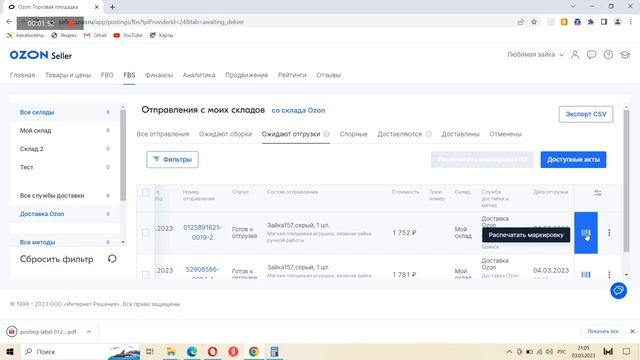Show hidden system tray icons
The width and height of the screenshot is (640, 360).
click(509, 351)
